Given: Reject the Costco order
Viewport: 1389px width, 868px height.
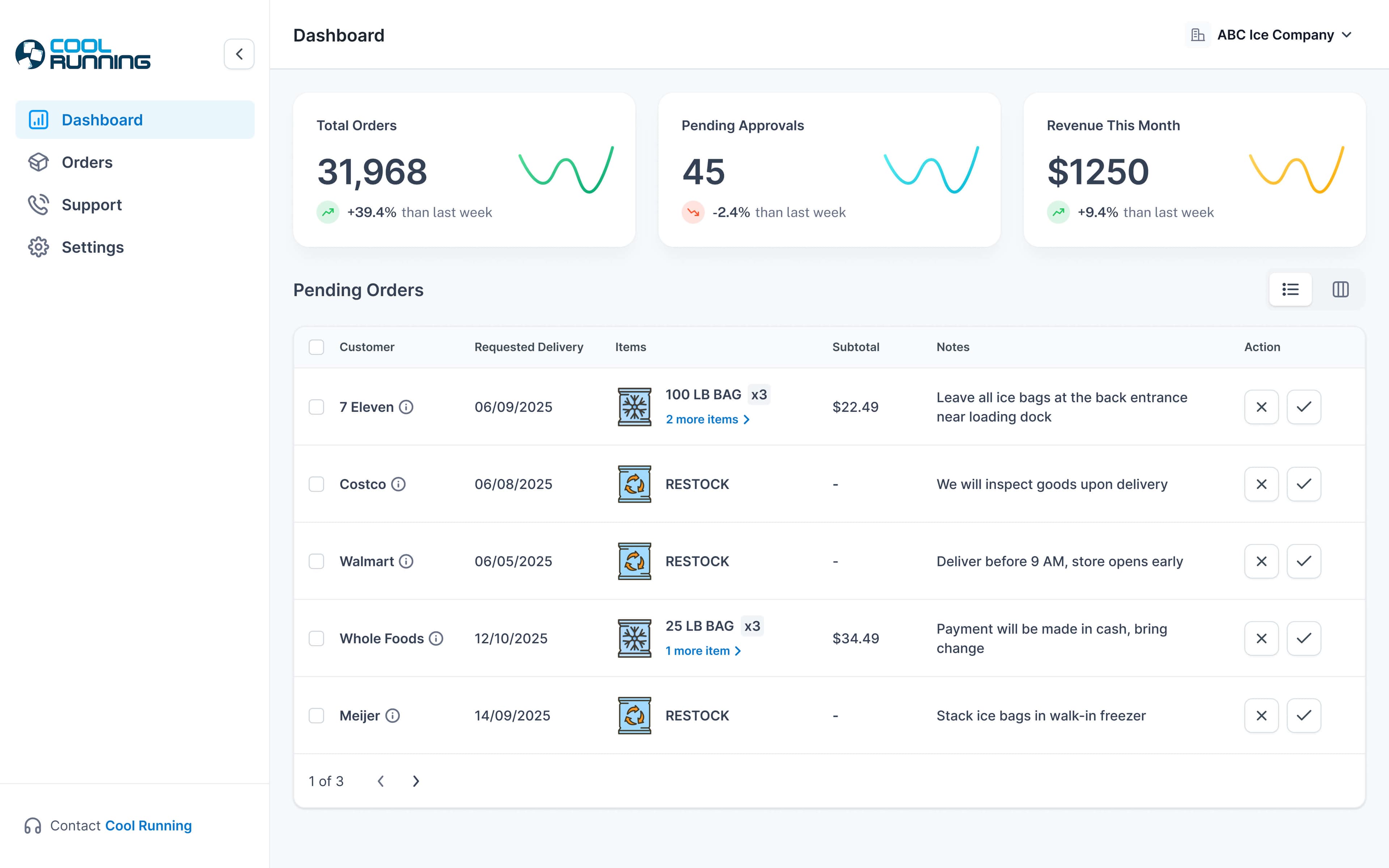Looking at the screenshot, I should [x=1261, y=484].
